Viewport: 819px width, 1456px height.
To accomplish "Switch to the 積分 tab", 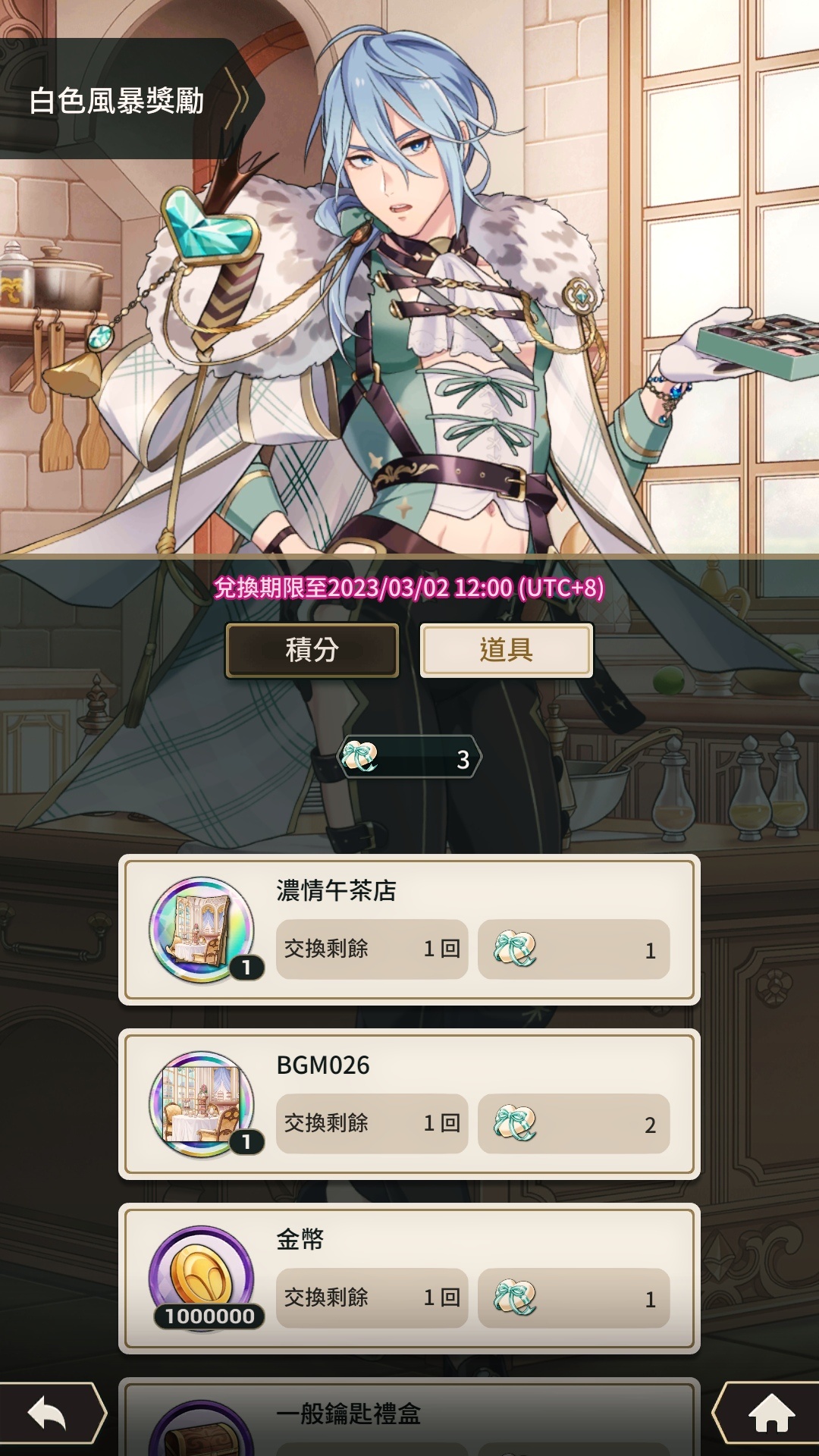I will [x=312, y=650].
